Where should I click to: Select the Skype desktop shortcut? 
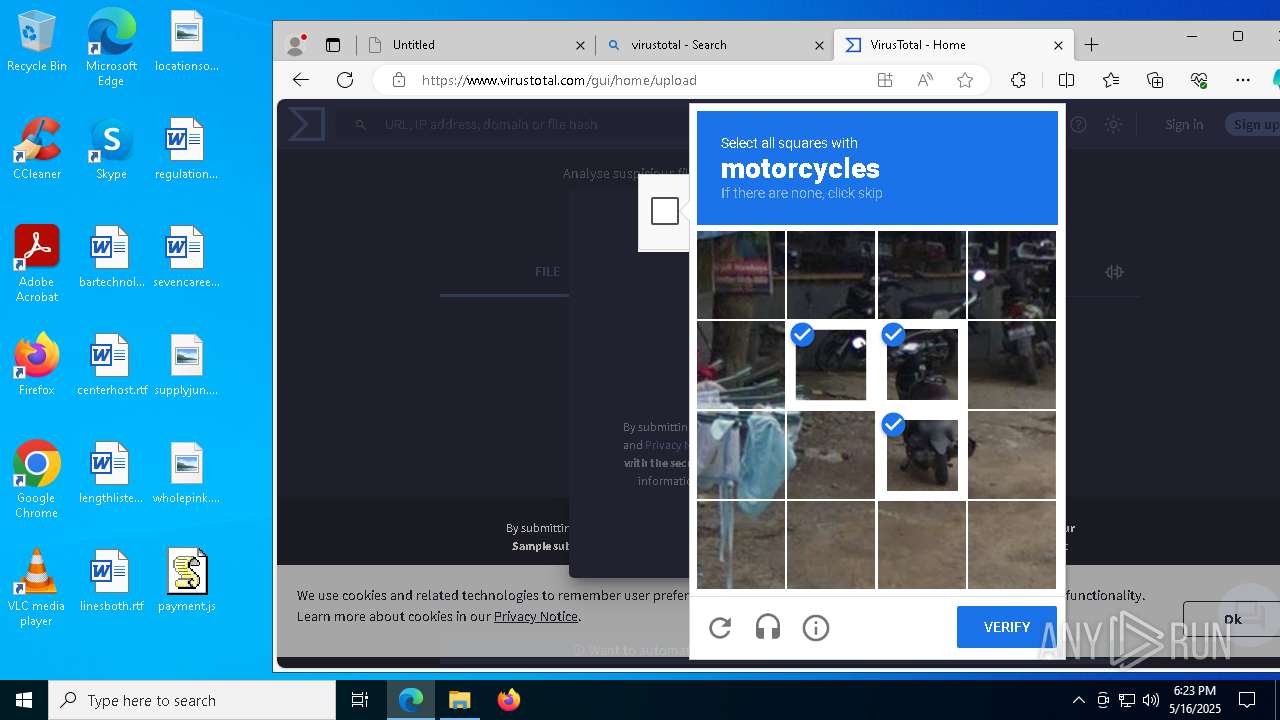111,149
